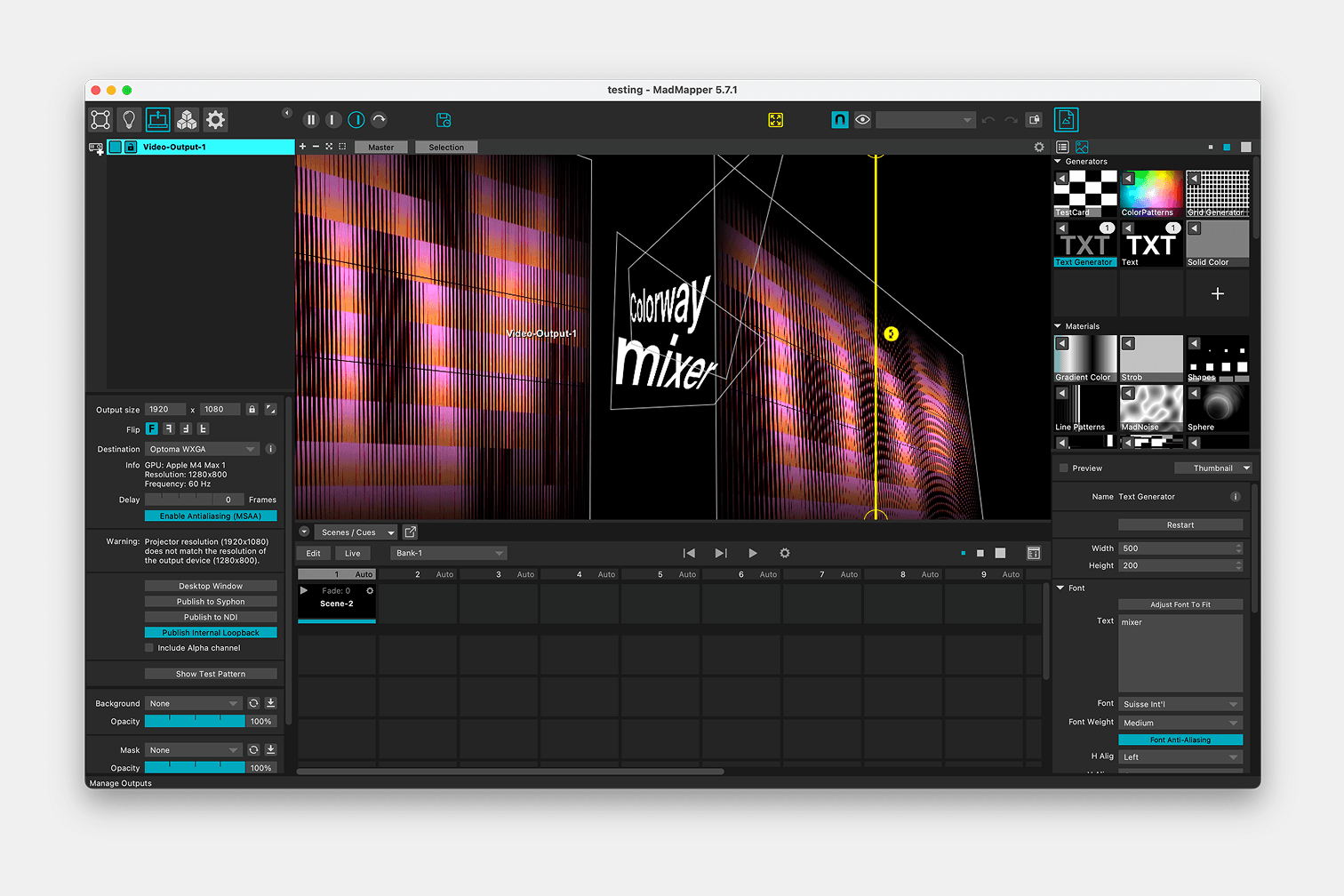
Task: Open the light bulb fixtures tab
Action: (x=129, y=120)
